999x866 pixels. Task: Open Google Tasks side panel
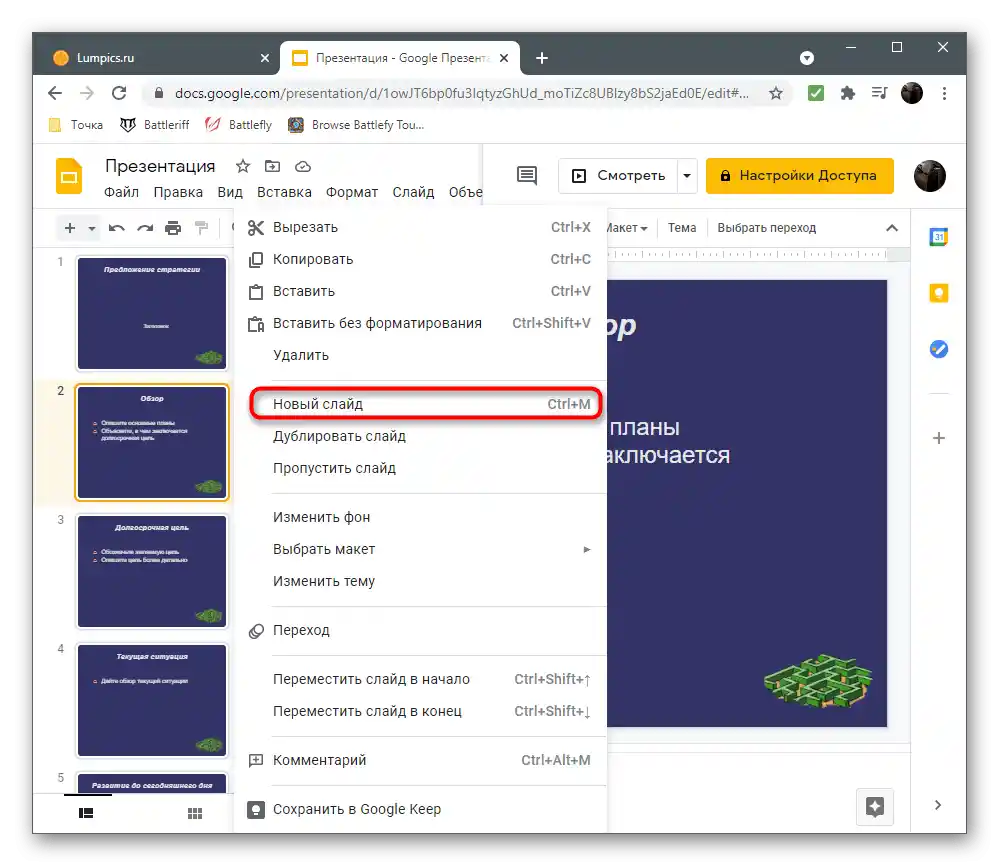[x=938, y=349]
